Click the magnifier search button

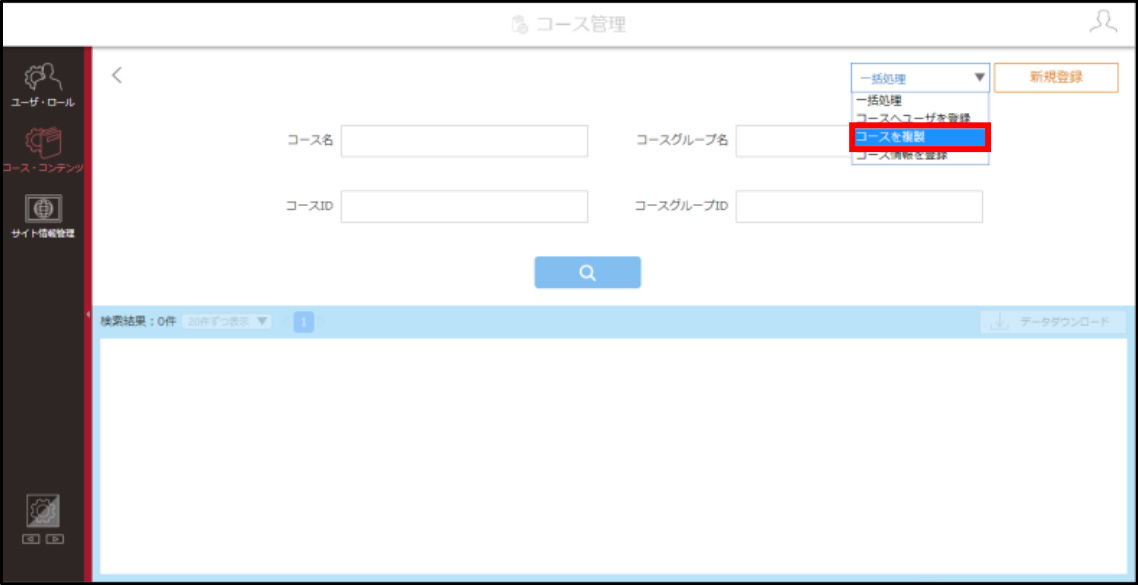tap(588, 272)
